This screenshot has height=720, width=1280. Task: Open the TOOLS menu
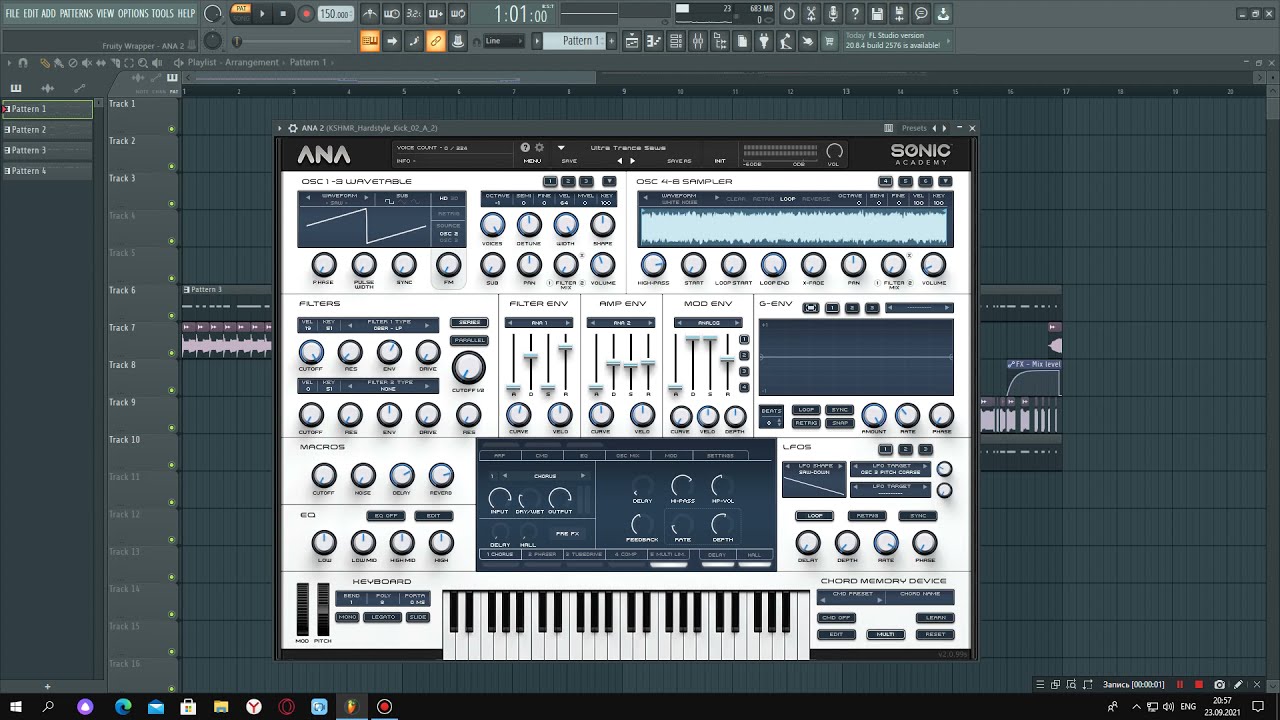(162, 13)
